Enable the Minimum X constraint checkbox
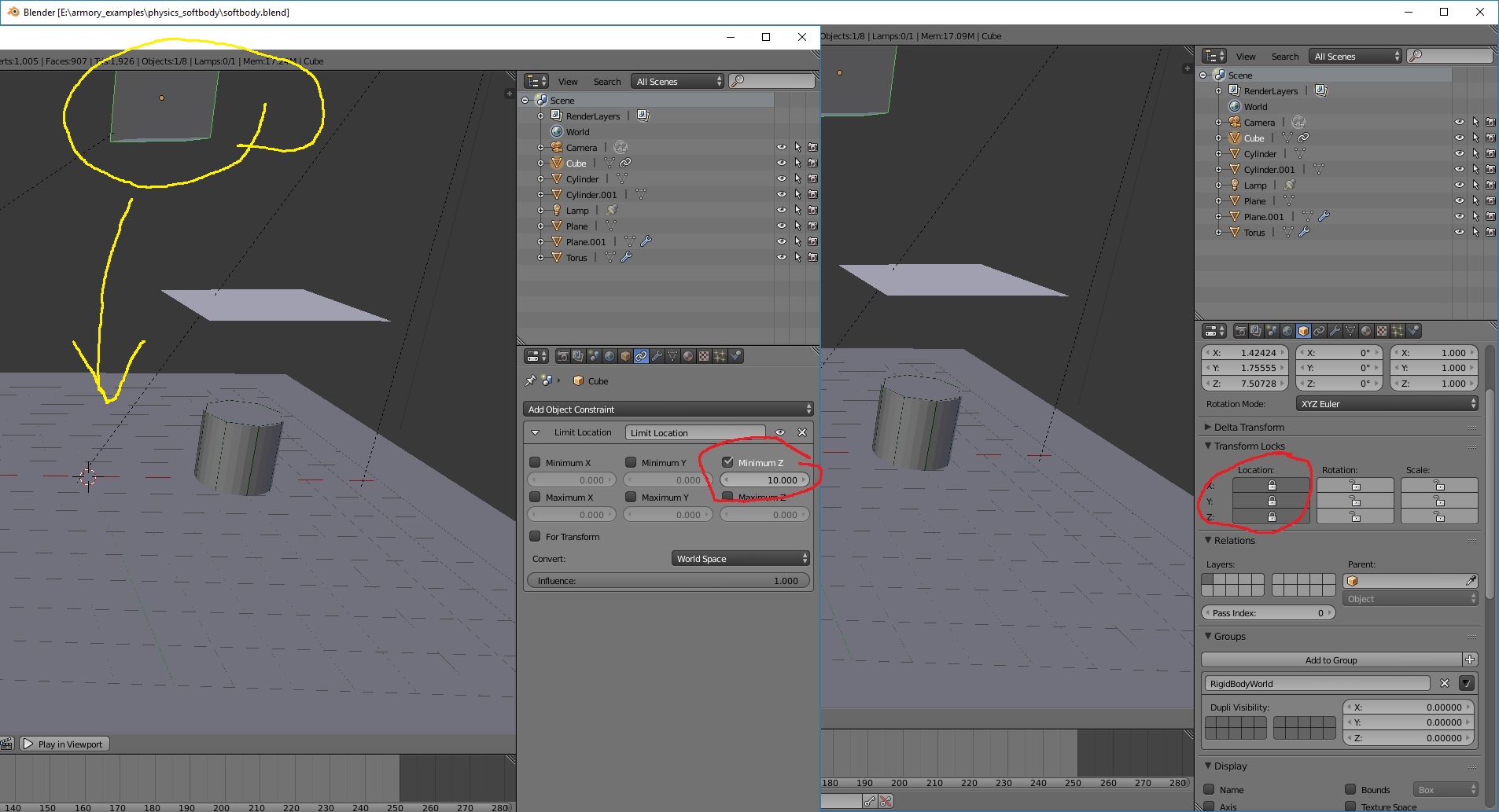The image size is (1499, 812). pyautogui.click(x=536, y=462)
